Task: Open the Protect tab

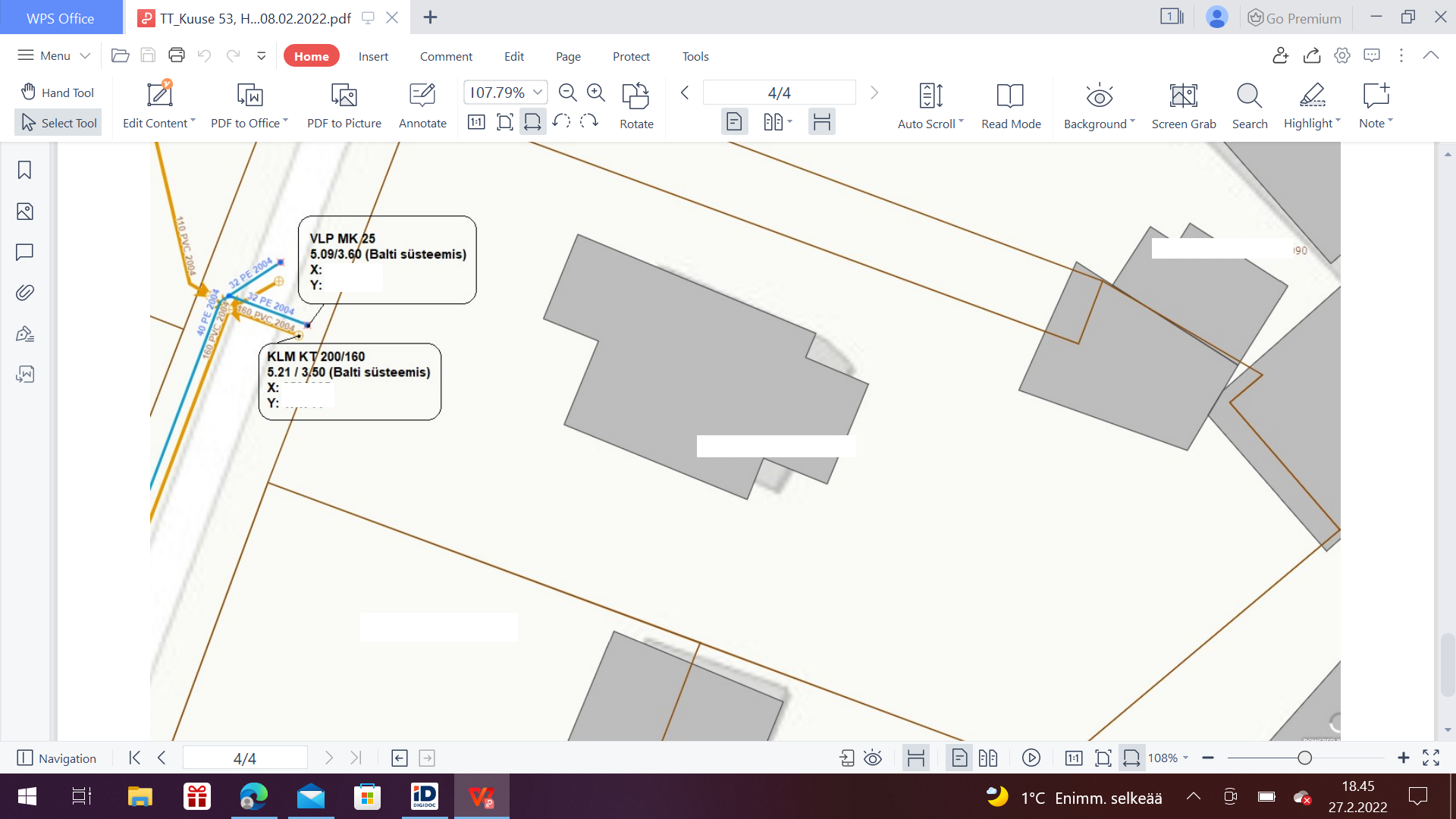Action: pyautogui.click(x=631, y=56)
